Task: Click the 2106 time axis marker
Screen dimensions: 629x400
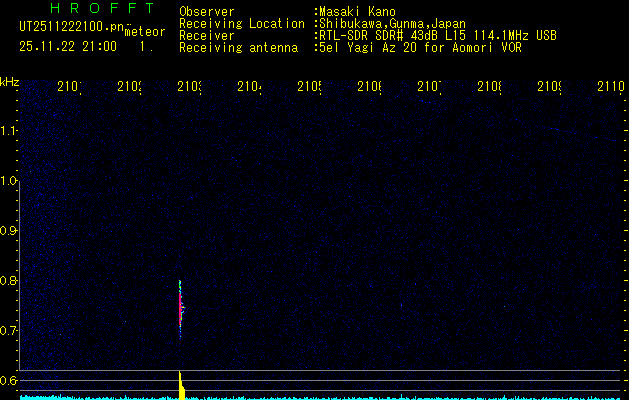Action: tap(369, 87)
